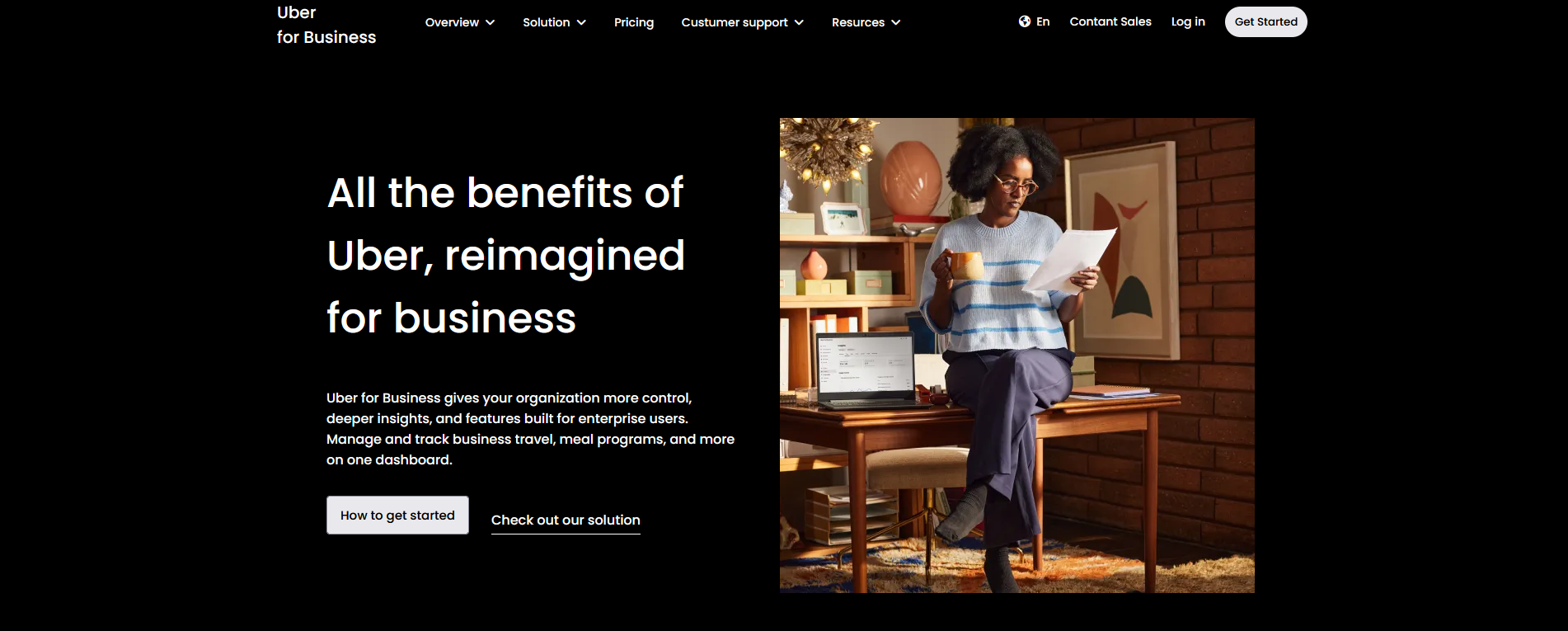Click the Overview chevron arrow
This screenshot has width=1568, height=631.
[491, 22]
